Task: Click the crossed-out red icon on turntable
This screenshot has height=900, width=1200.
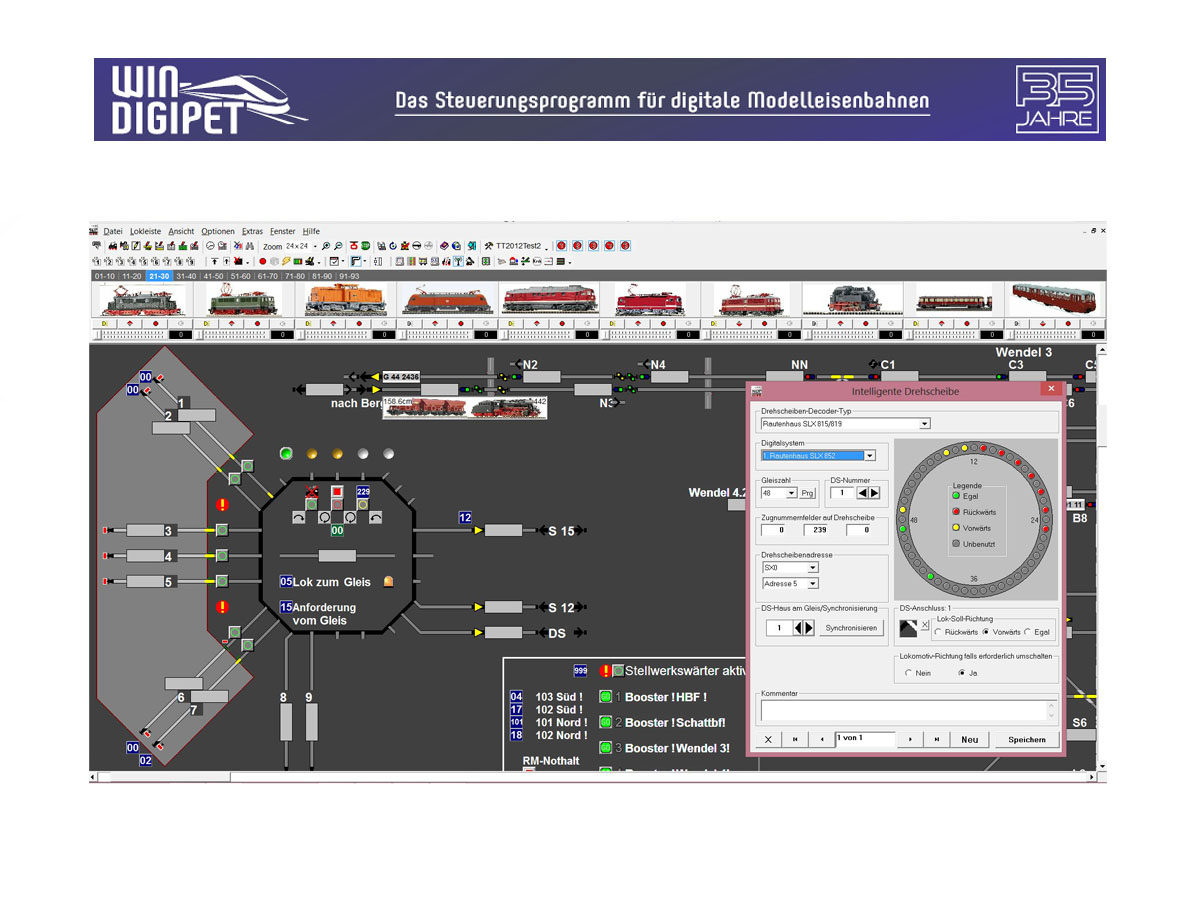Action: point(312,492)
